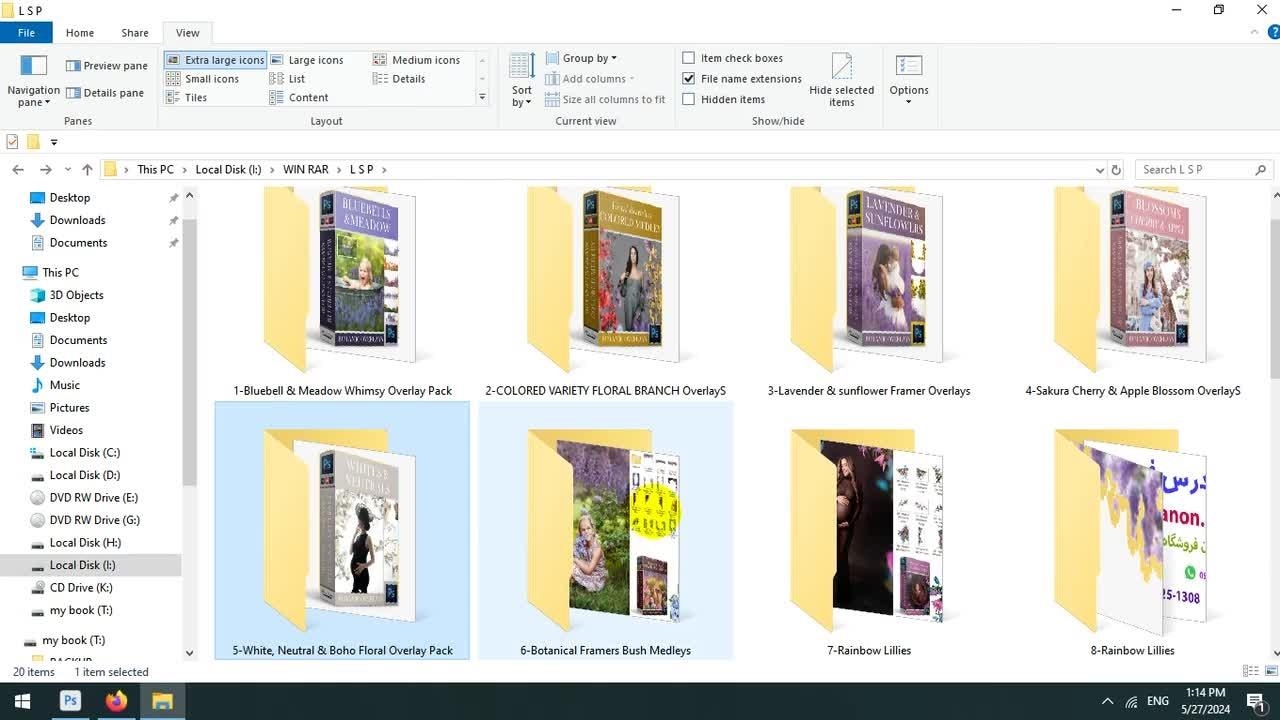Toggle the Preview pane button
The height and width of the screenshot is (720, 1280).
pyautogui.click(x=106, y=66)
